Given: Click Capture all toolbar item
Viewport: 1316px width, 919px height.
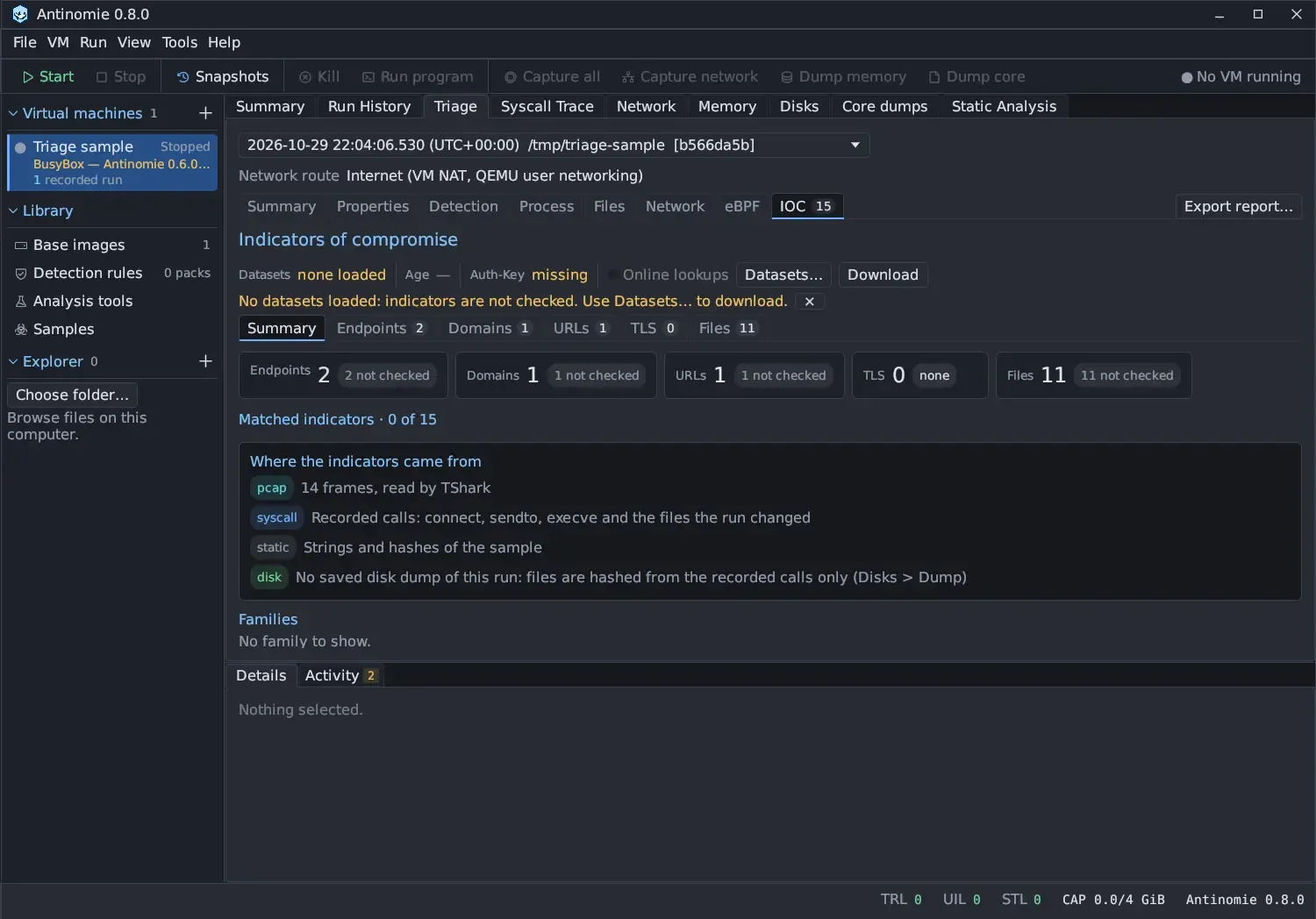Looking at the screenshot, I should 552,77.
